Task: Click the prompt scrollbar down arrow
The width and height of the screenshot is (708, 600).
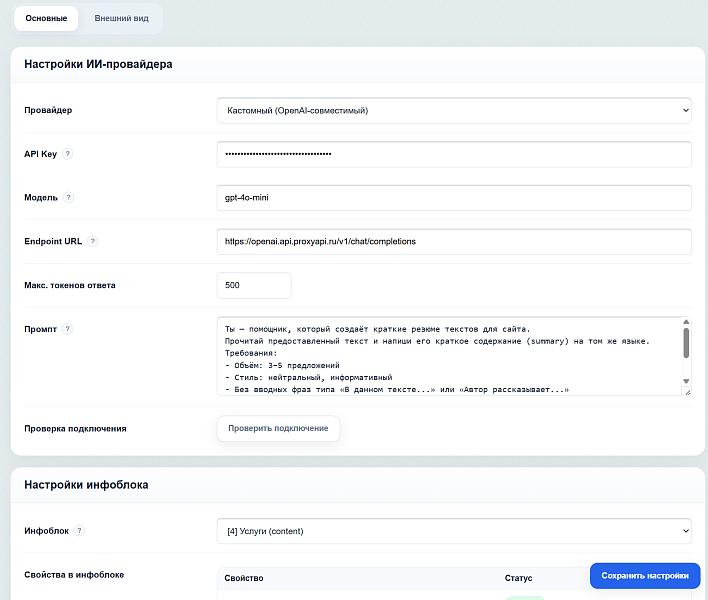Action: [686, 381]
